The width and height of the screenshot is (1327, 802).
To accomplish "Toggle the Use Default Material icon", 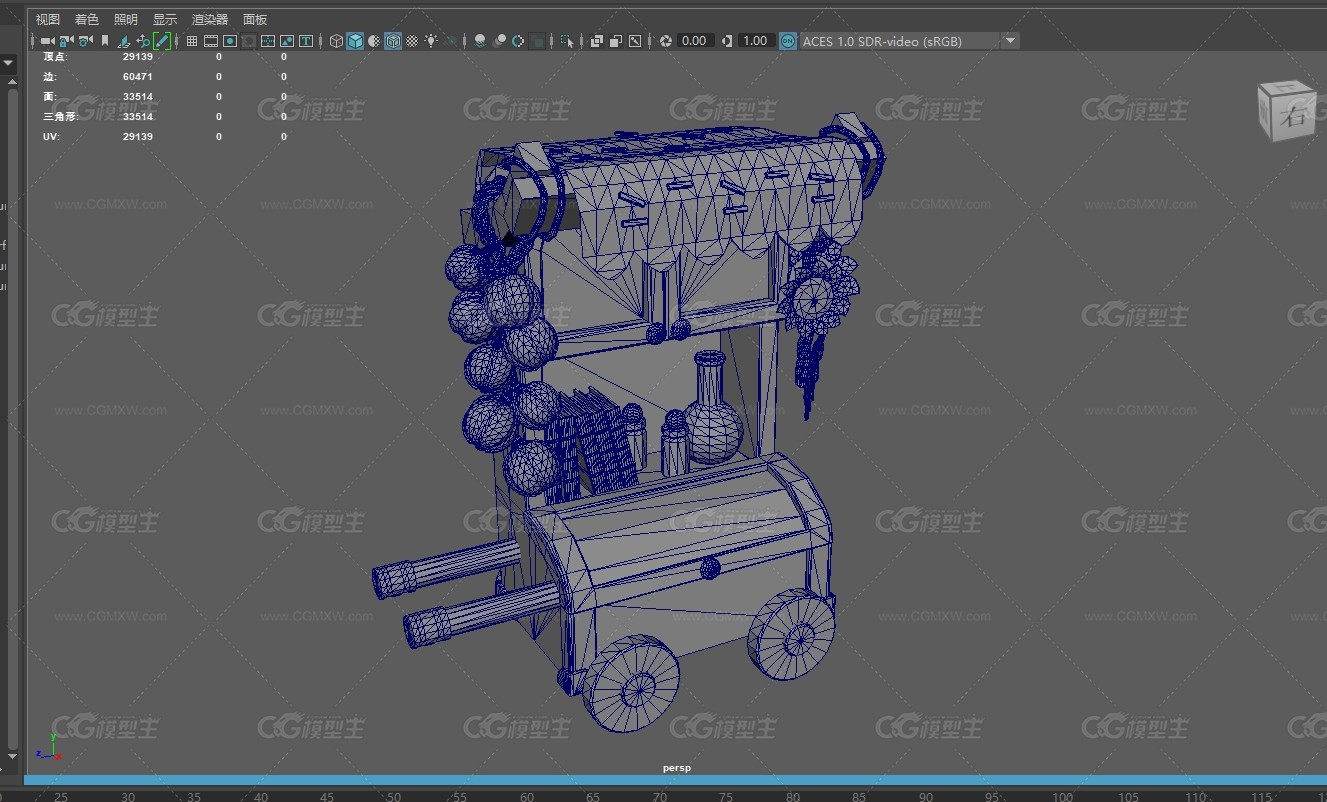I will tap(374, 41).
